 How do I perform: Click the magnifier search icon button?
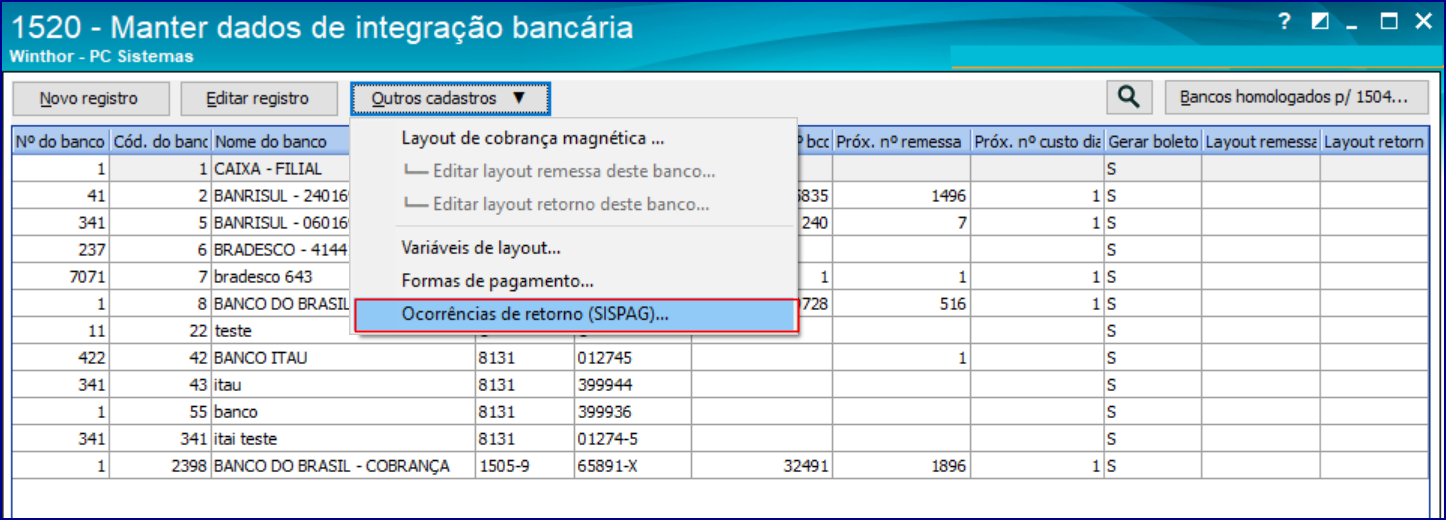coord(1129,98)
